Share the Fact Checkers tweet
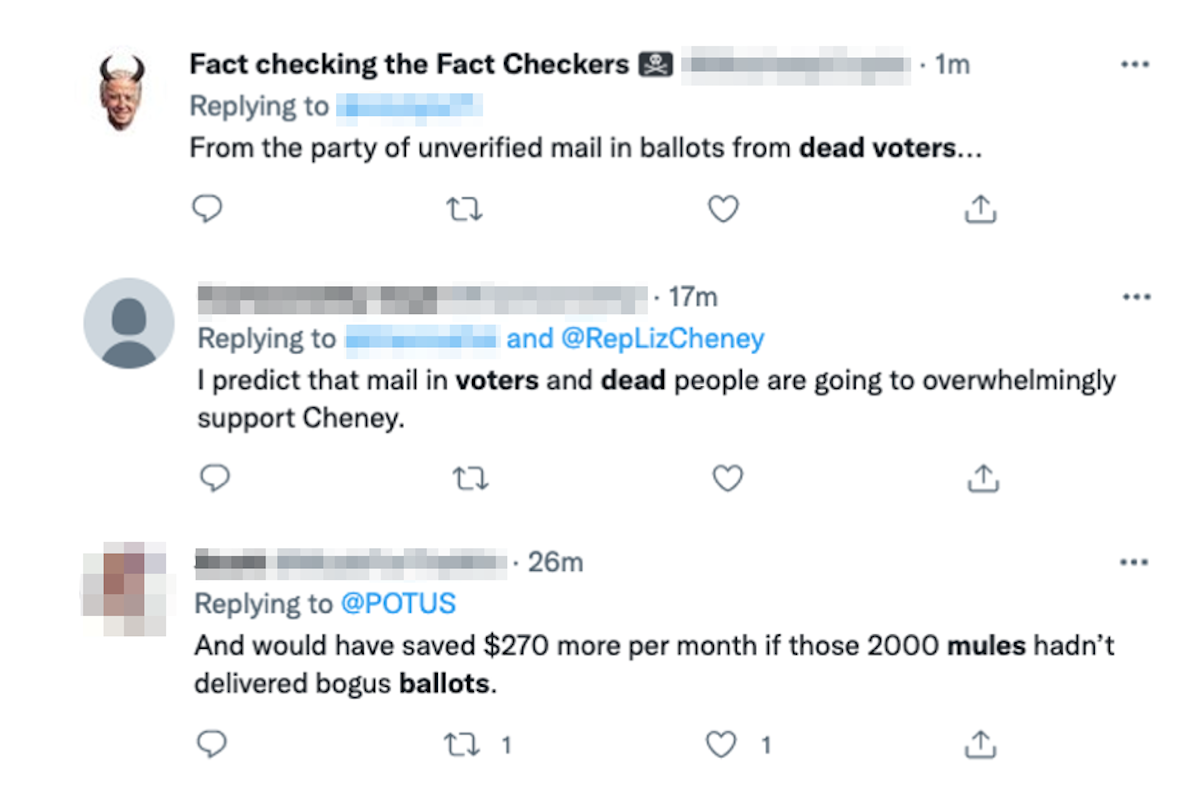 [981, 208]
